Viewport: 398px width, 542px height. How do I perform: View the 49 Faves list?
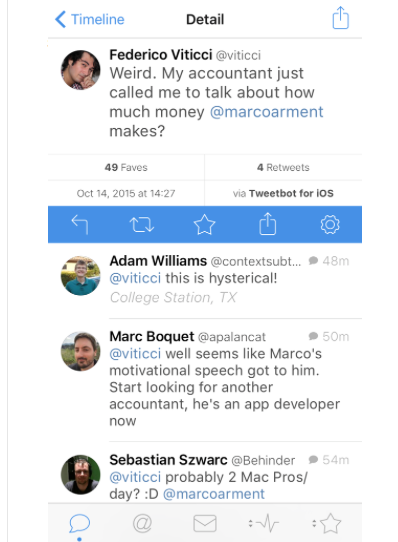[126, 168]
